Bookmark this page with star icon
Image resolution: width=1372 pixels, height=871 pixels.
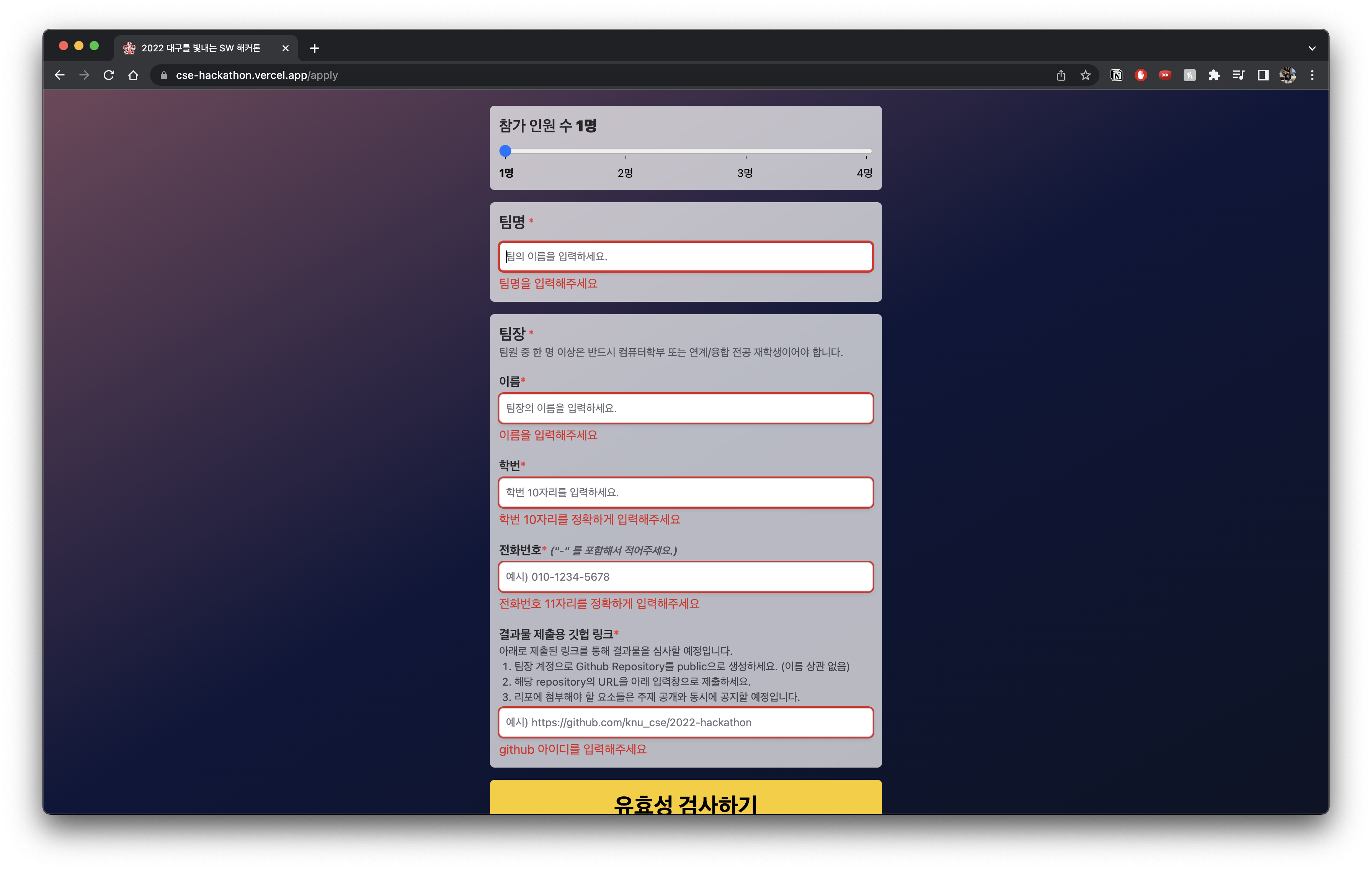click(x=1085, y=75)
